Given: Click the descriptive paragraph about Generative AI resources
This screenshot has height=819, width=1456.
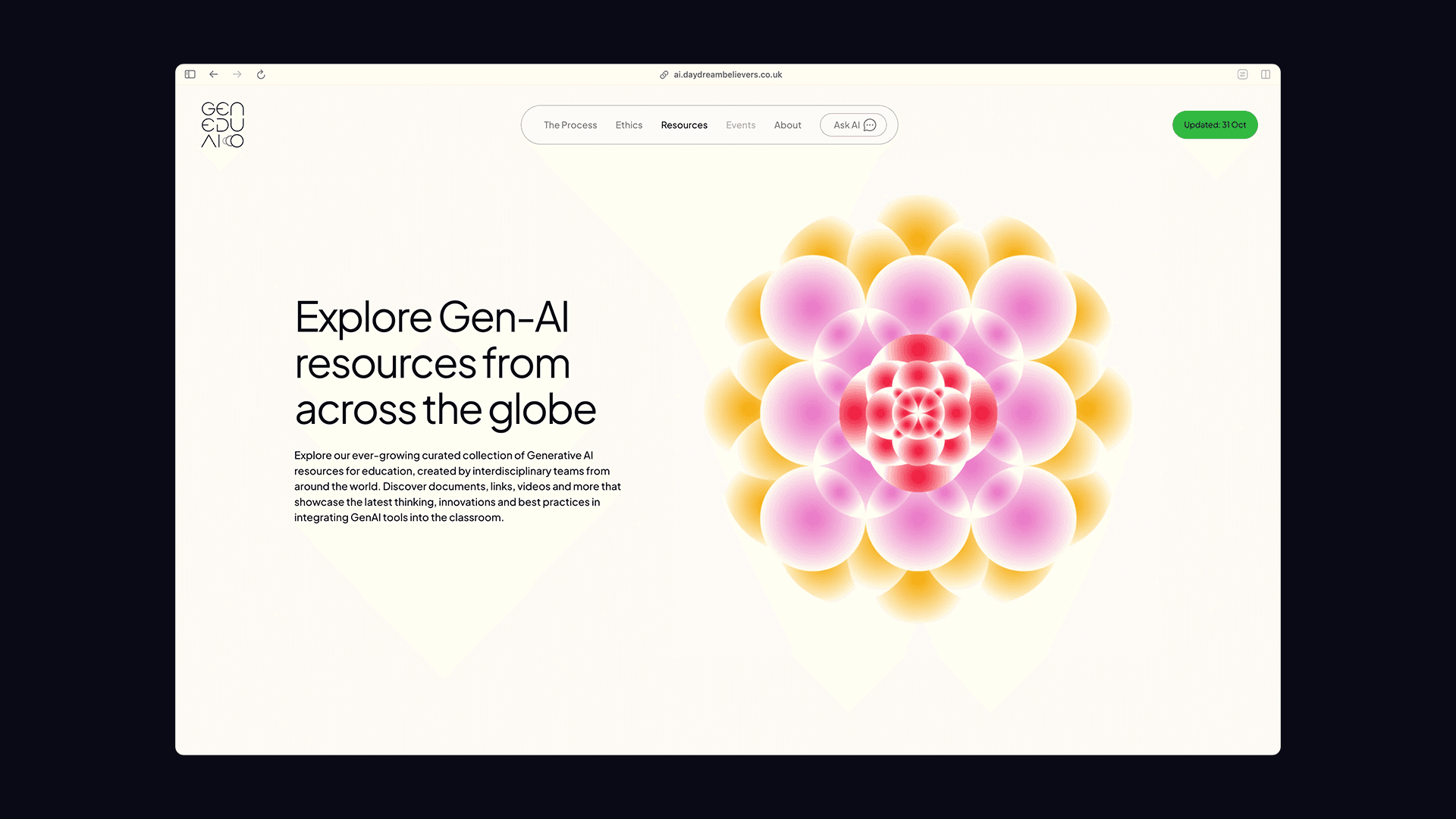Looking at the screenshot, I should pyautogui.click(x=457, y=486).
